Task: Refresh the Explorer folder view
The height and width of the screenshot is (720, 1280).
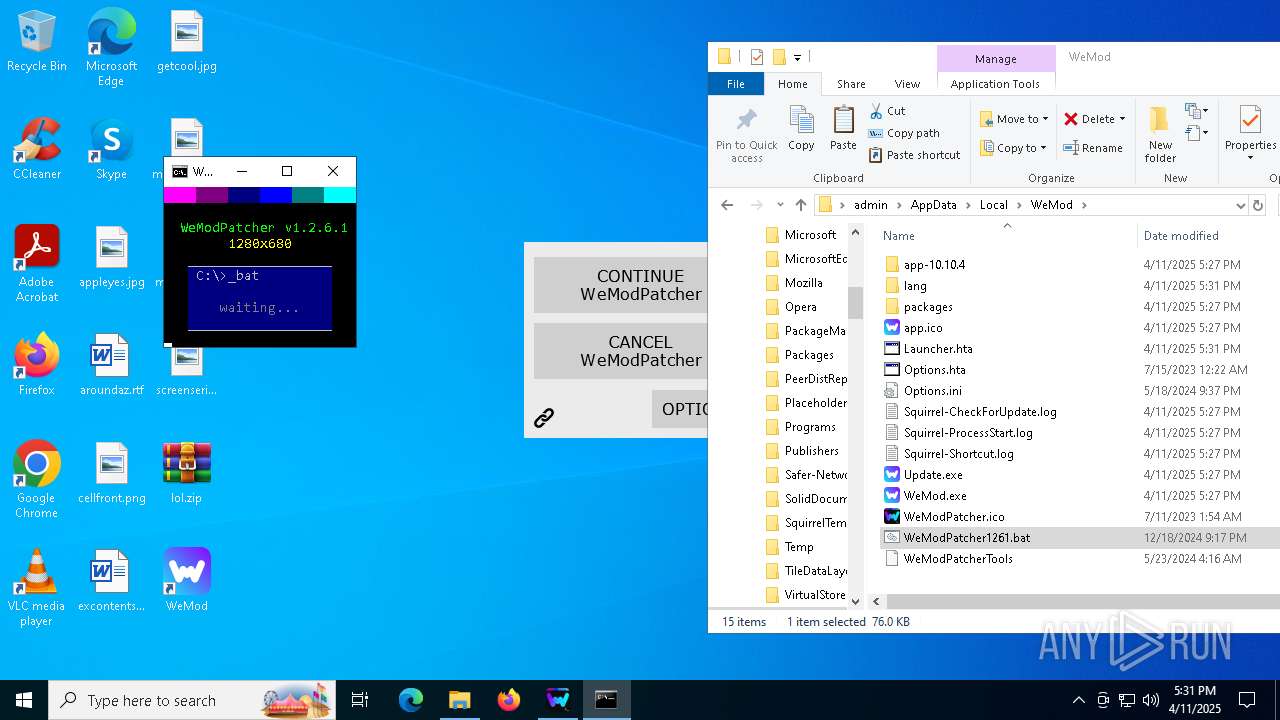Action: pyautogui.click(x=1258, y=205)
